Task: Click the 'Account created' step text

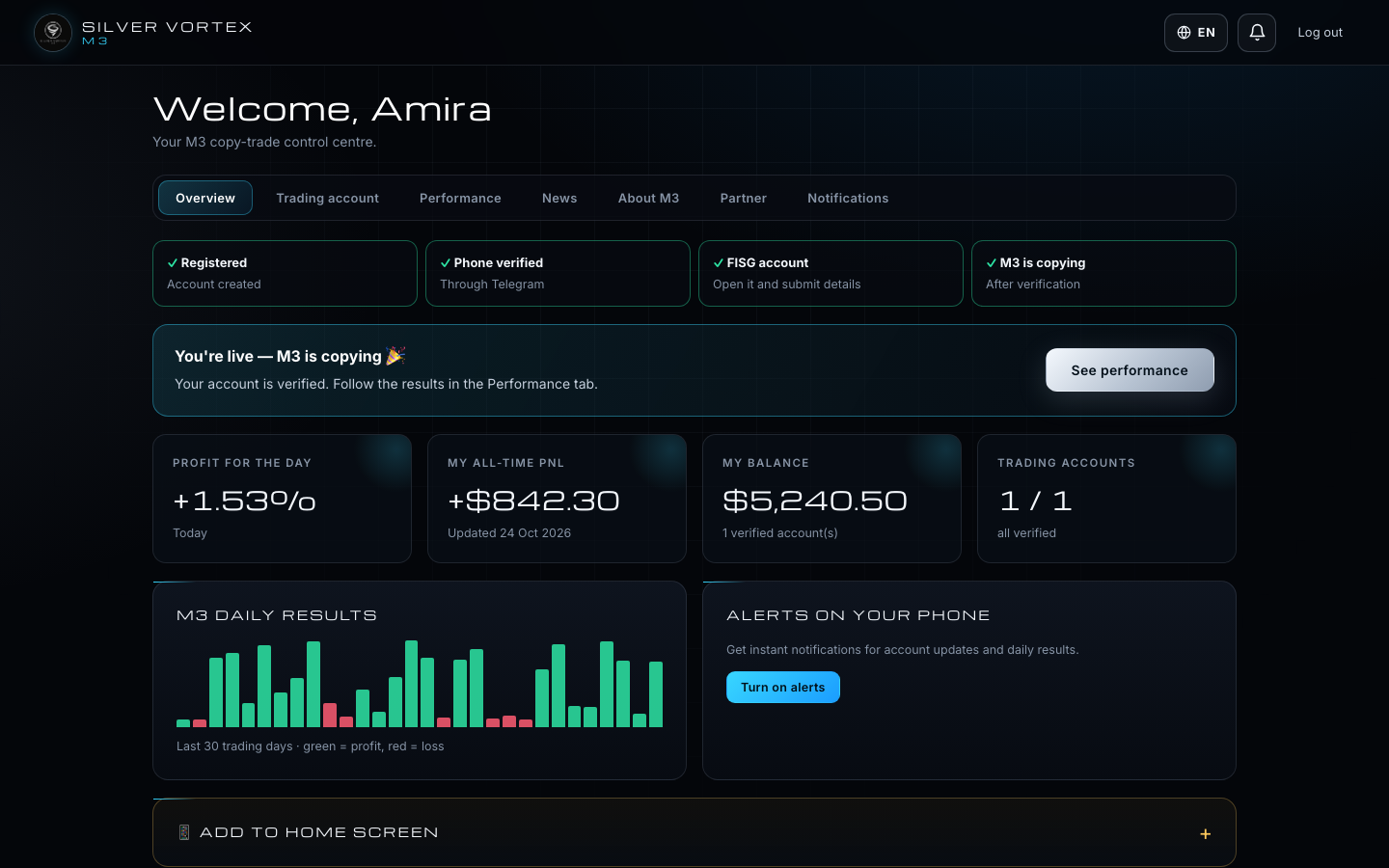Action: [214, 285]
